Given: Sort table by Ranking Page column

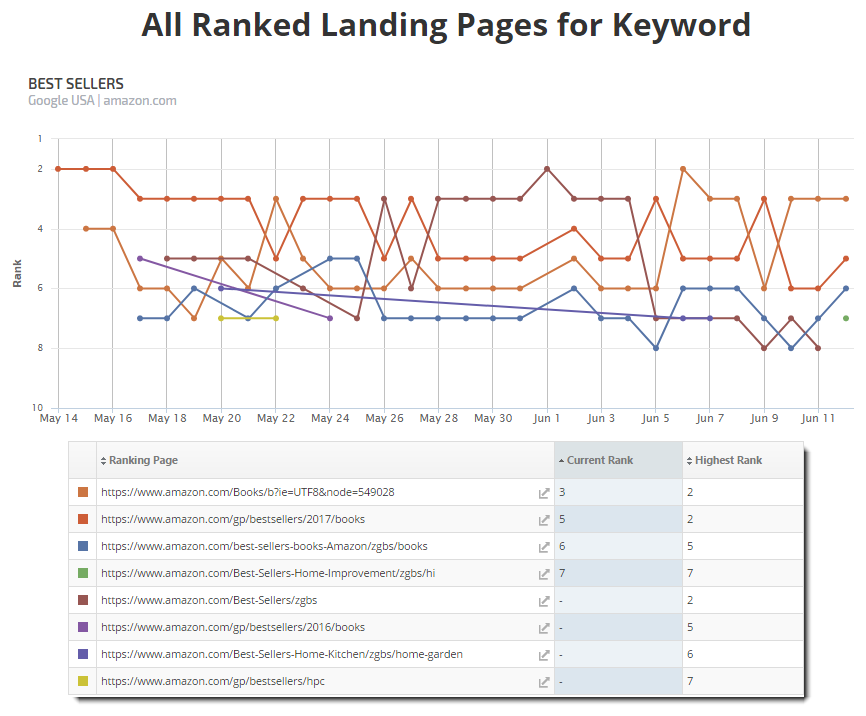Looking at the screenshot, I should tap(143, 460).
